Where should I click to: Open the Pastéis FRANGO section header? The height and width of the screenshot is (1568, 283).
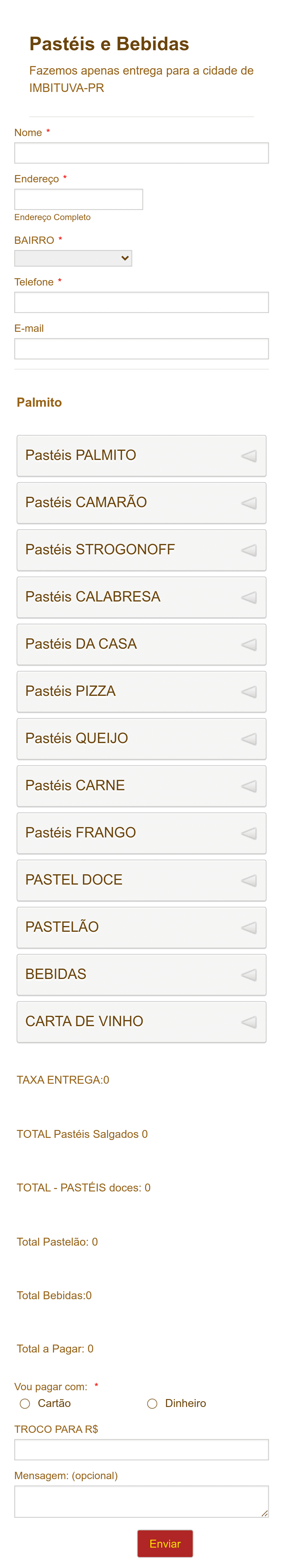click(x=141, y=833)
